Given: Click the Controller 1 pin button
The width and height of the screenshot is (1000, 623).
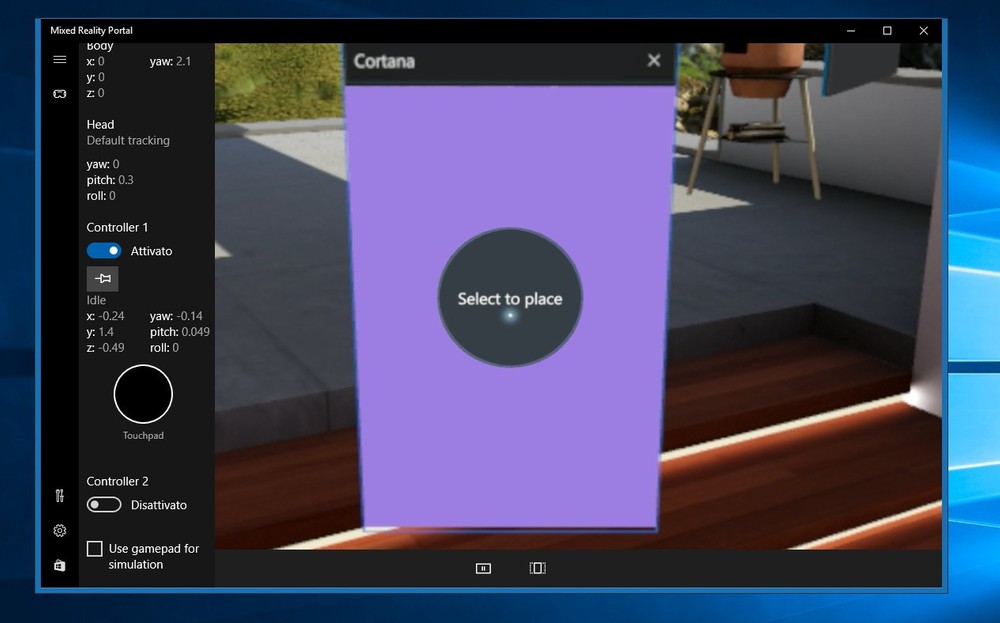Looking at the screenshot, I should click(x=102, y=279).
